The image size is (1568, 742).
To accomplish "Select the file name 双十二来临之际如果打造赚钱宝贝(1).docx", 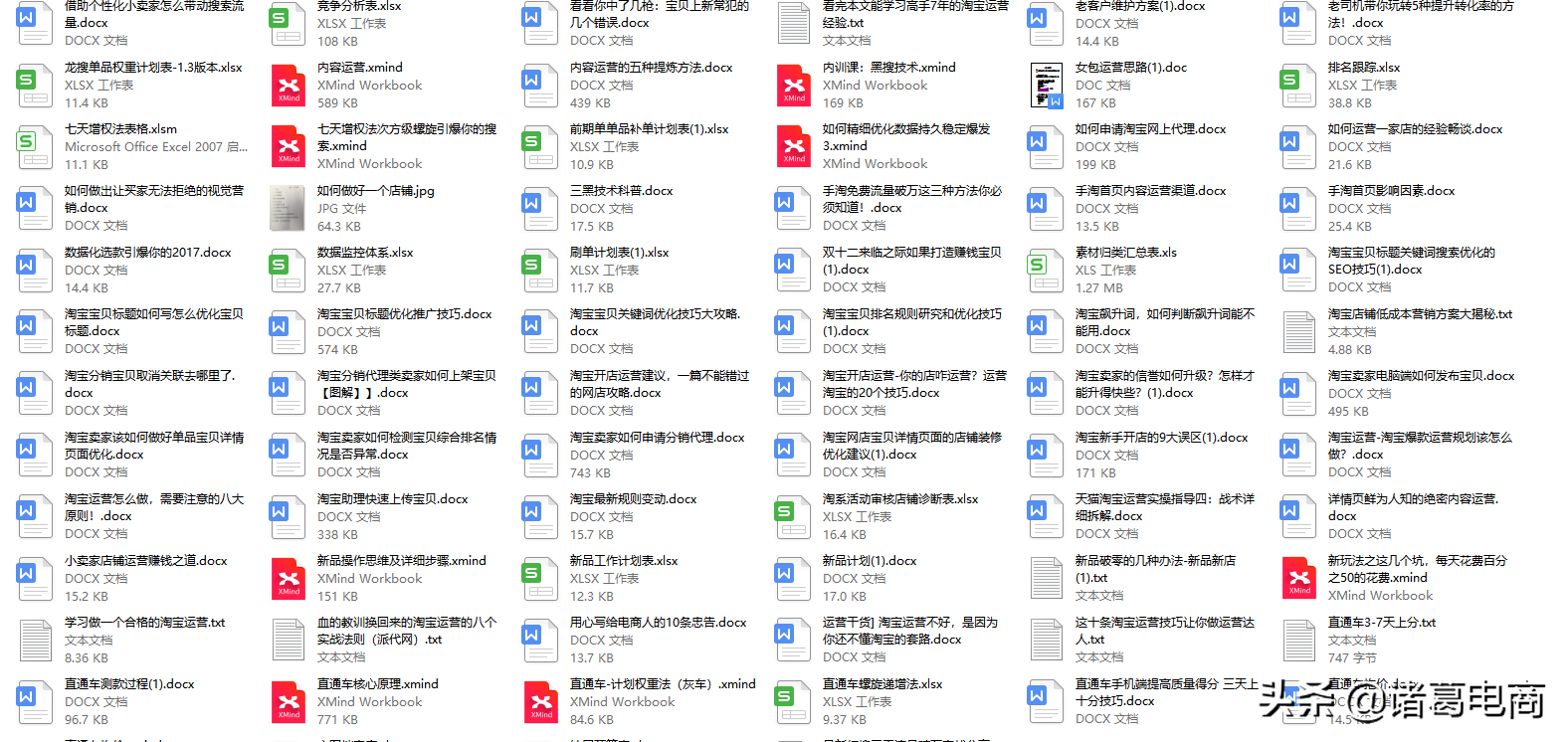I will click(912, 261).
